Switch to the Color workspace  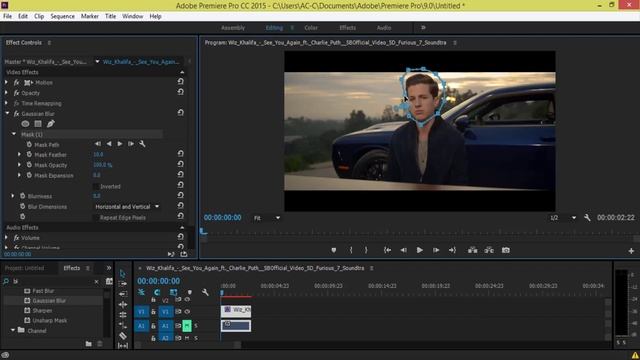311,28
